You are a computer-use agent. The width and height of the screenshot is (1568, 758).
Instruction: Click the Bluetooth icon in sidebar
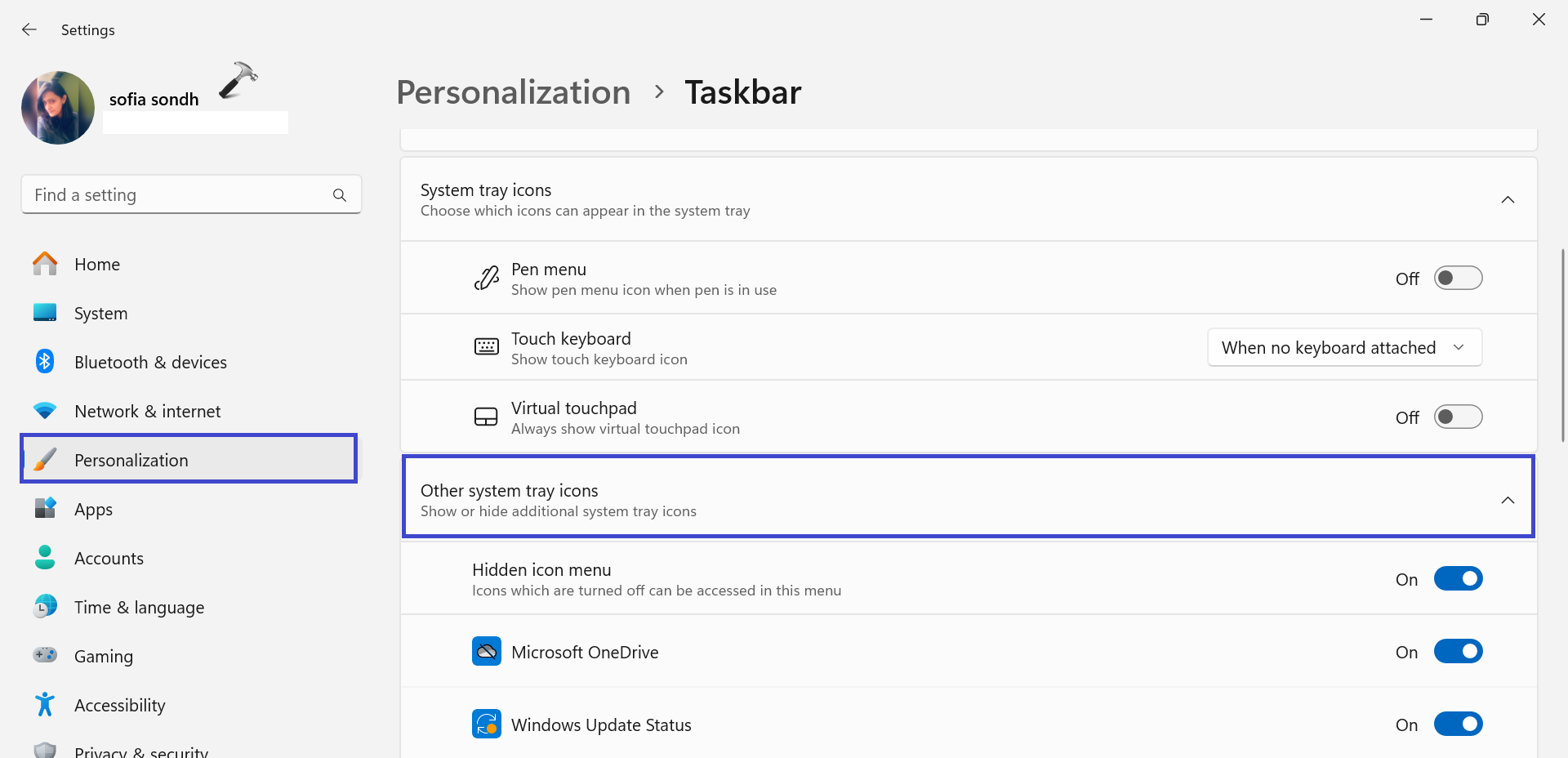45,362
